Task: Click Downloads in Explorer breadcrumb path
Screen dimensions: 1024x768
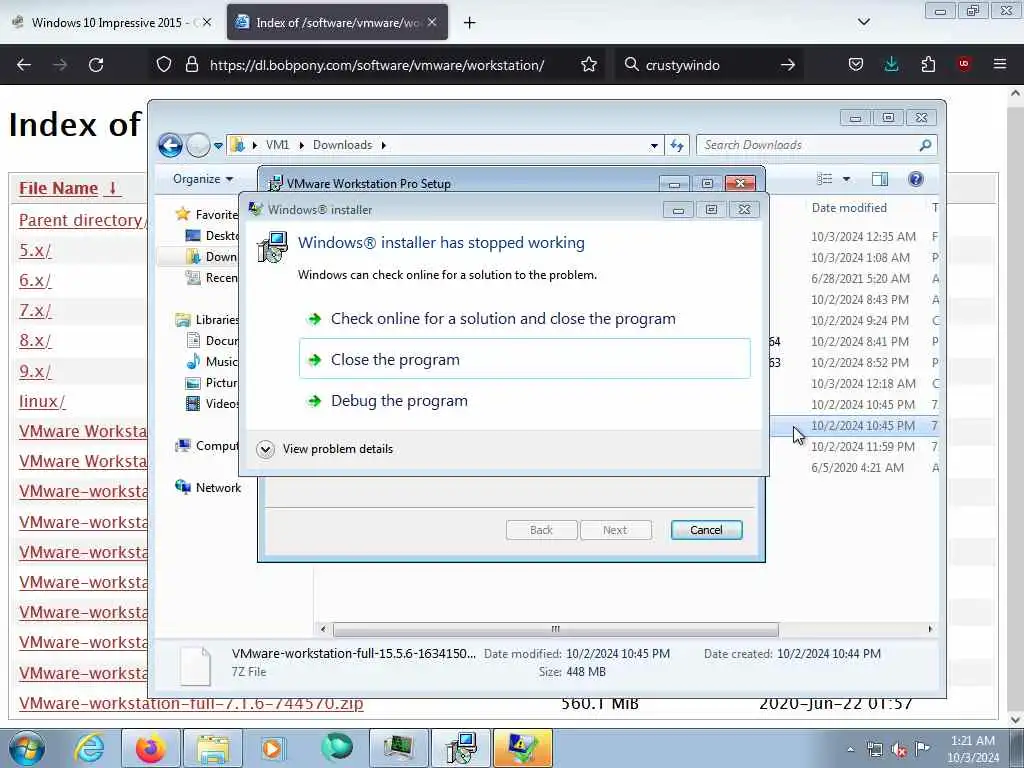Action: coord(342,145)
